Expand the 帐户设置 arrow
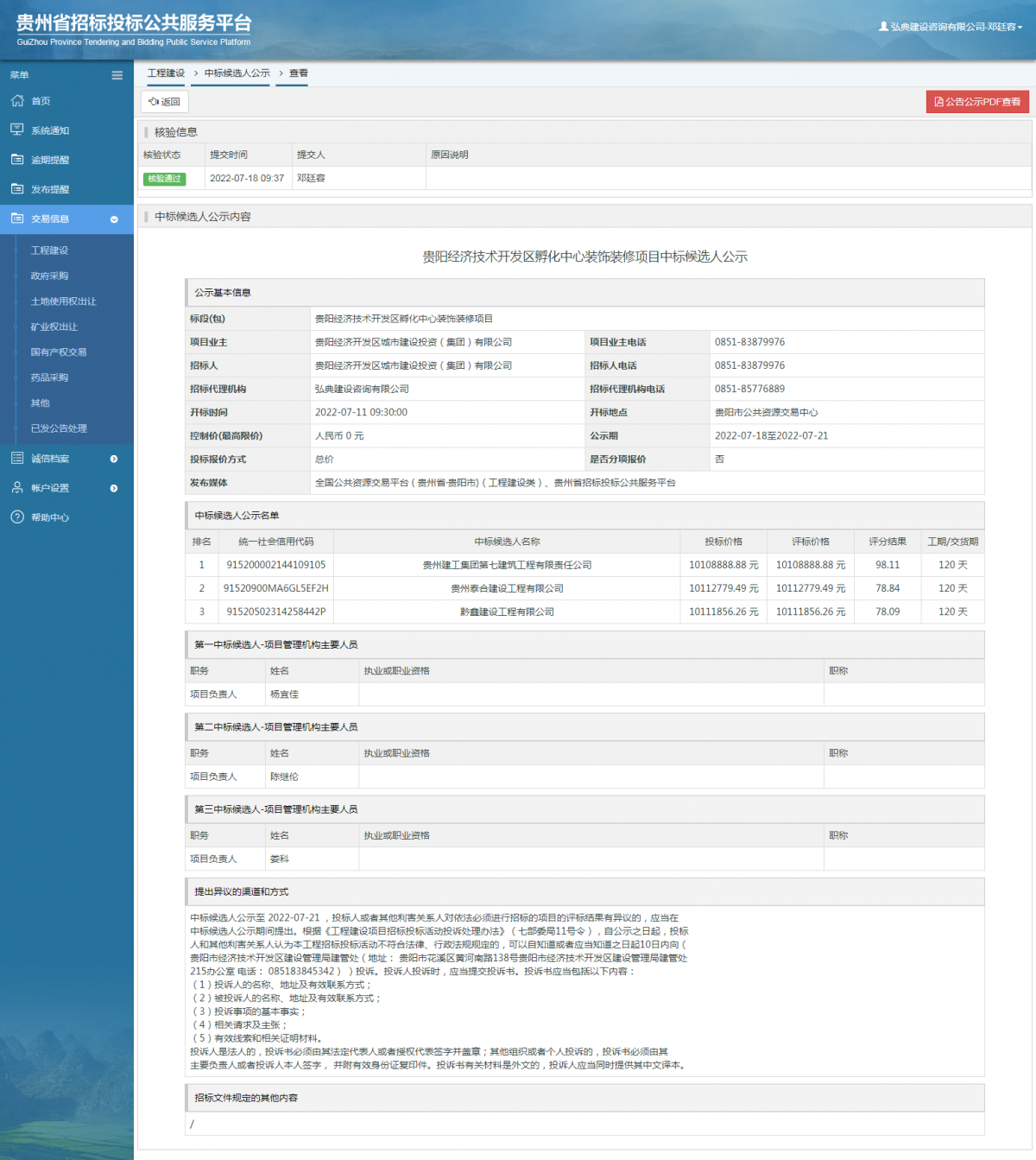The height and width of the screenshot is (1160, 1036). click(114, 488)
